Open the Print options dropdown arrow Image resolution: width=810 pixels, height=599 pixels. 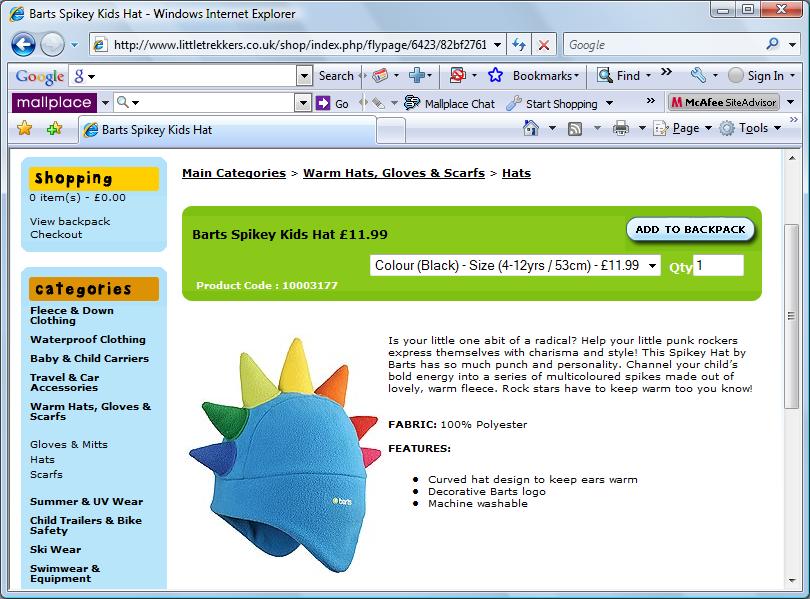(642, 128)
